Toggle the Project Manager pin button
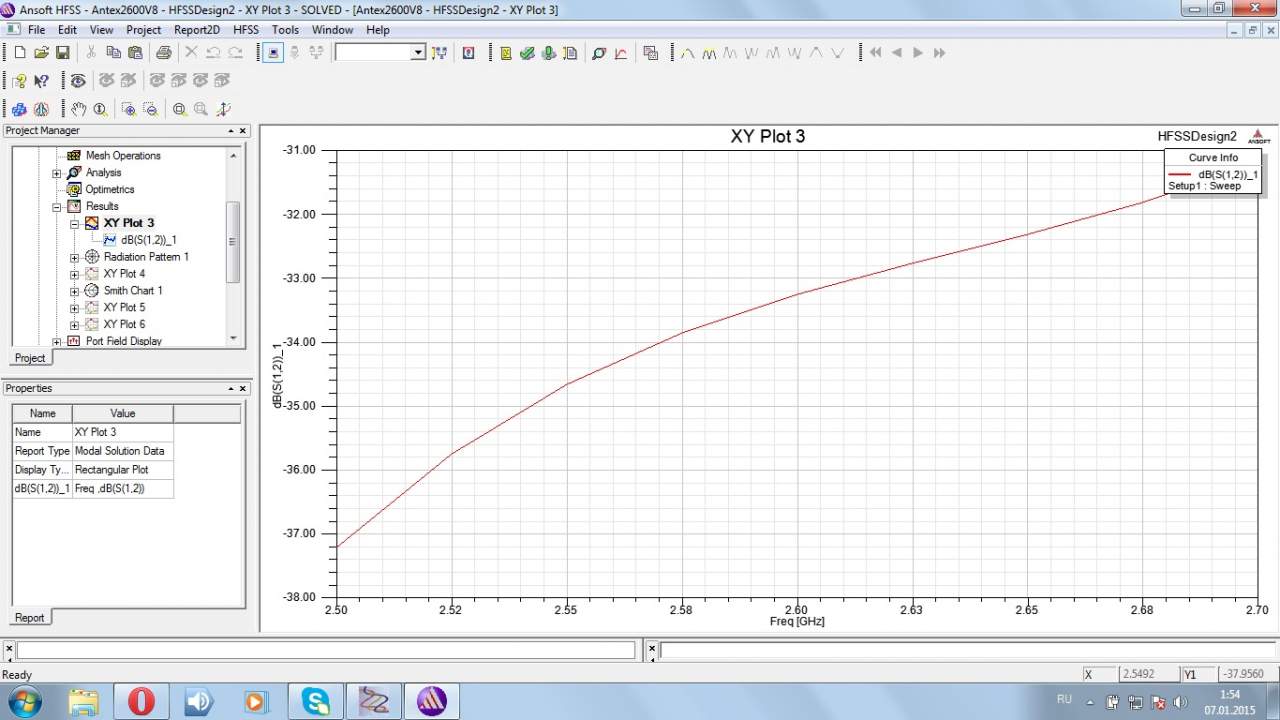This screenshot has height=720, width=1280. (229, 131)
